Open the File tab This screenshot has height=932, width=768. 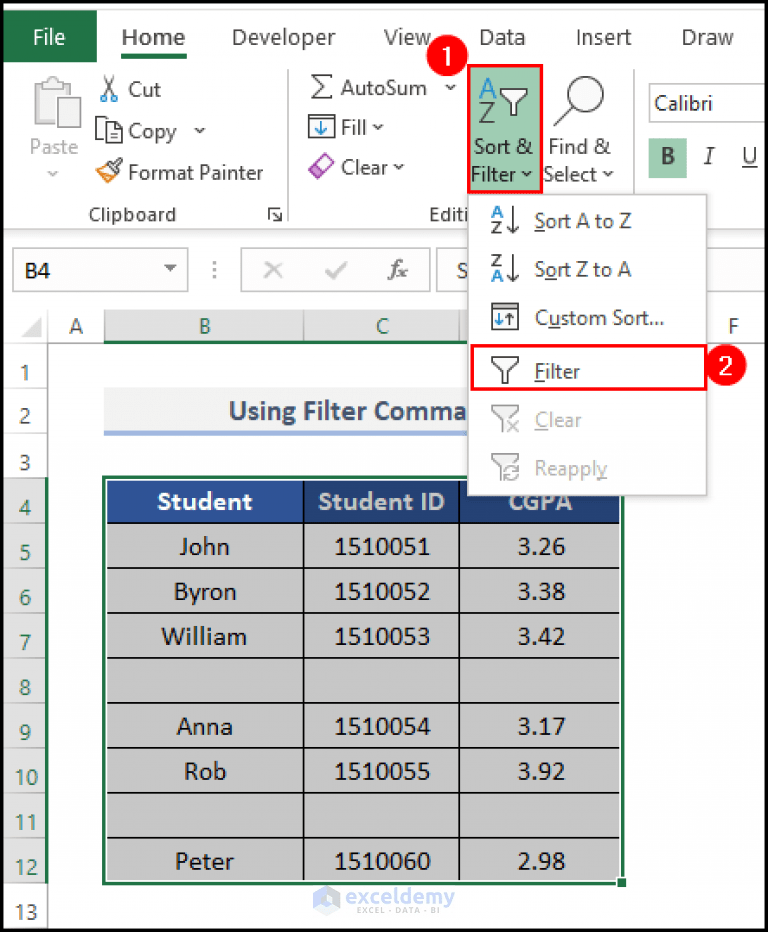[49, 37]
